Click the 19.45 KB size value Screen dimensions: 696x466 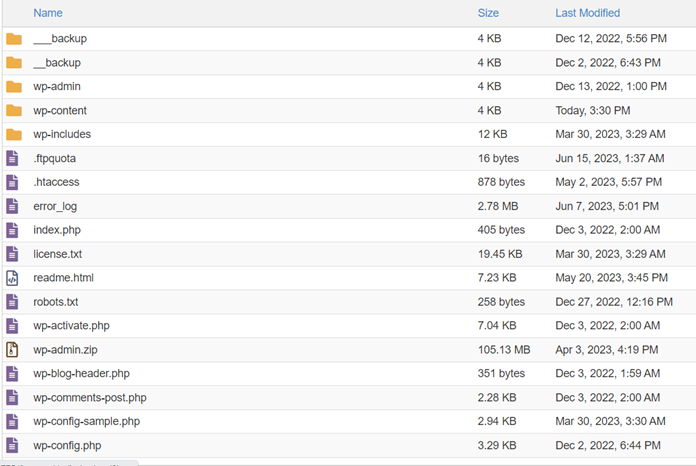(500, 254)
